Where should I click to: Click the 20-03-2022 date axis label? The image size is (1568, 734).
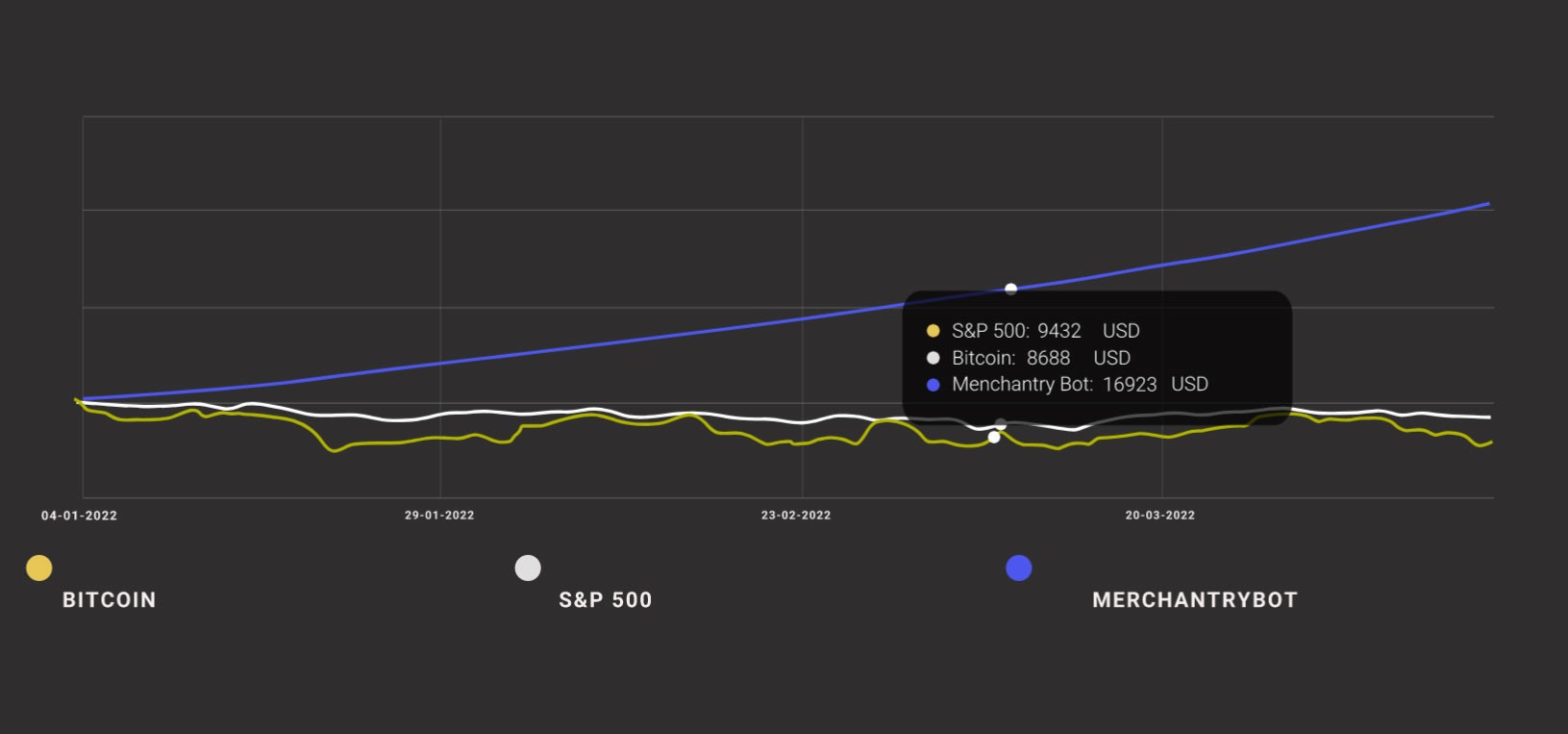[1160, 516]
